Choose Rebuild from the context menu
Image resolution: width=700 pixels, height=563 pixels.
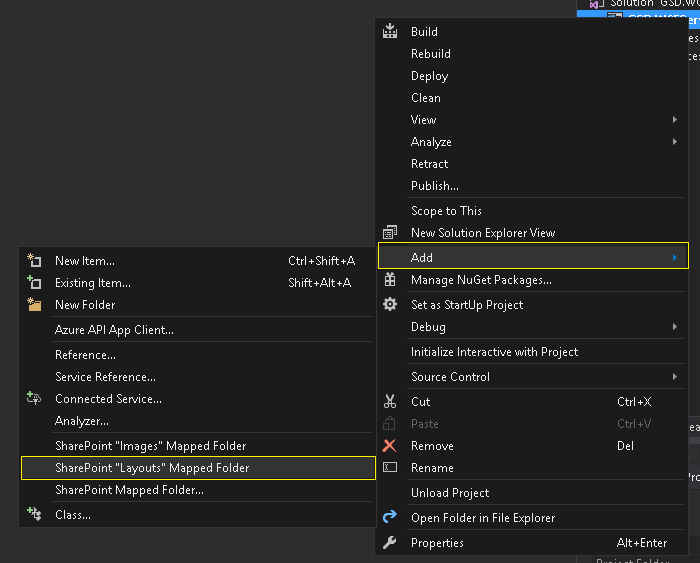click(x=431, y=54)
